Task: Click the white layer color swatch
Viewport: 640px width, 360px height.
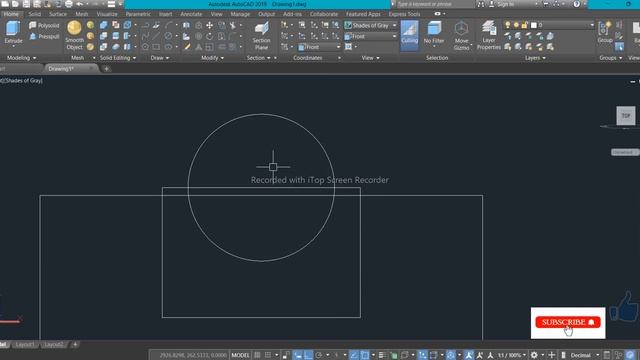Action: click(533, 25)
